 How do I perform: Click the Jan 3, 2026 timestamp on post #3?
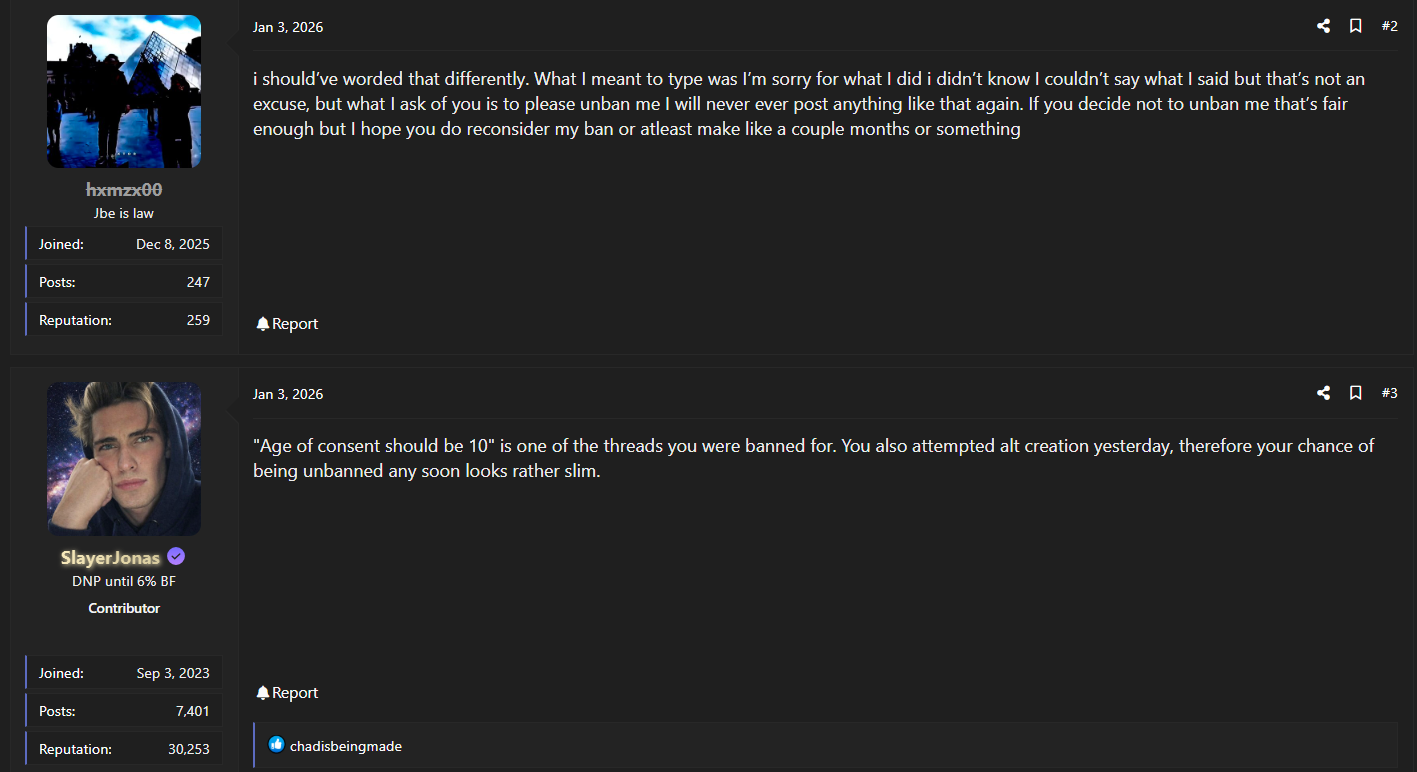tap(288, 394)
